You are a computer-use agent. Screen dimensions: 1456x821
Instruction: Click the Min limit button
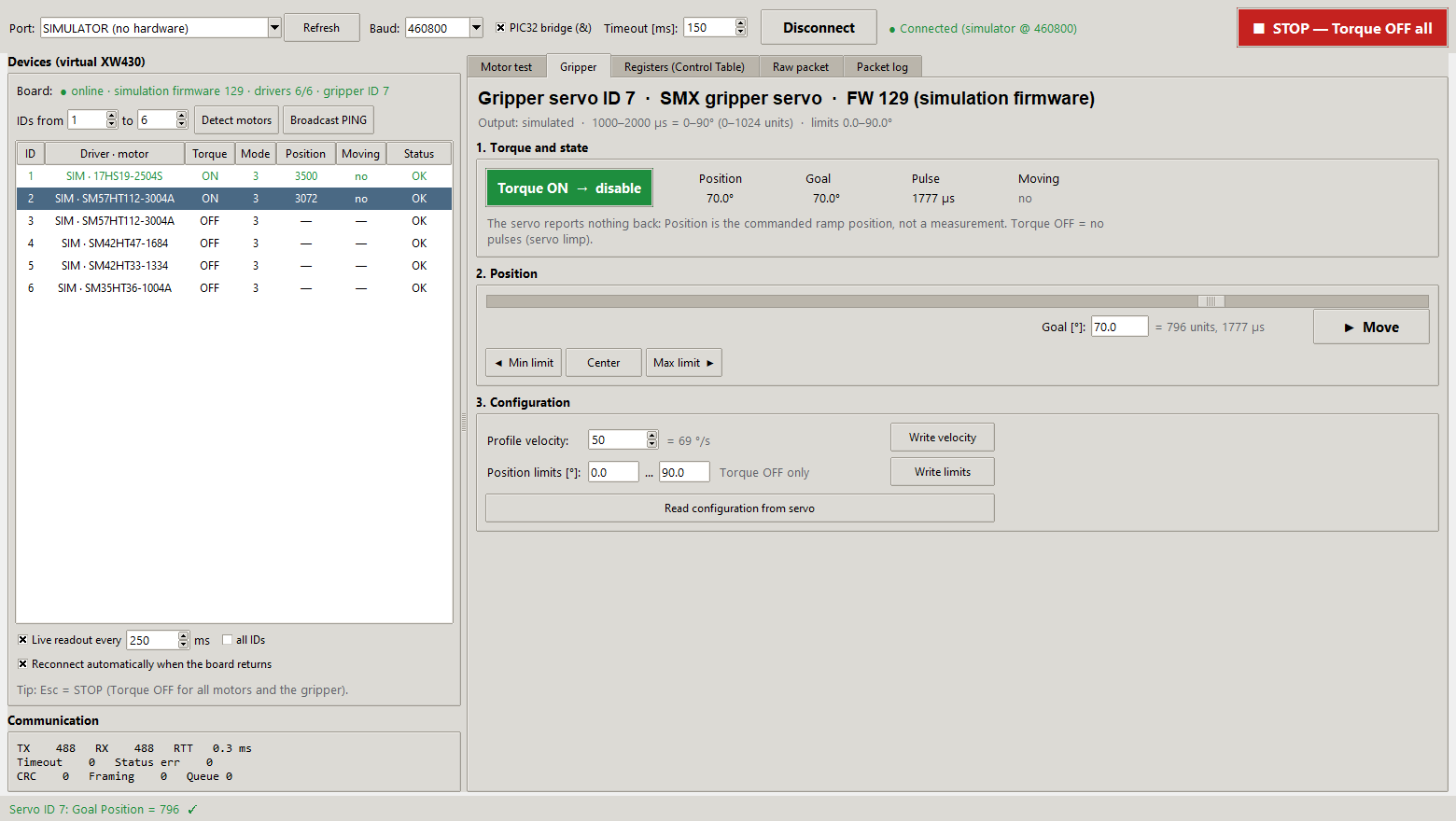524,363
